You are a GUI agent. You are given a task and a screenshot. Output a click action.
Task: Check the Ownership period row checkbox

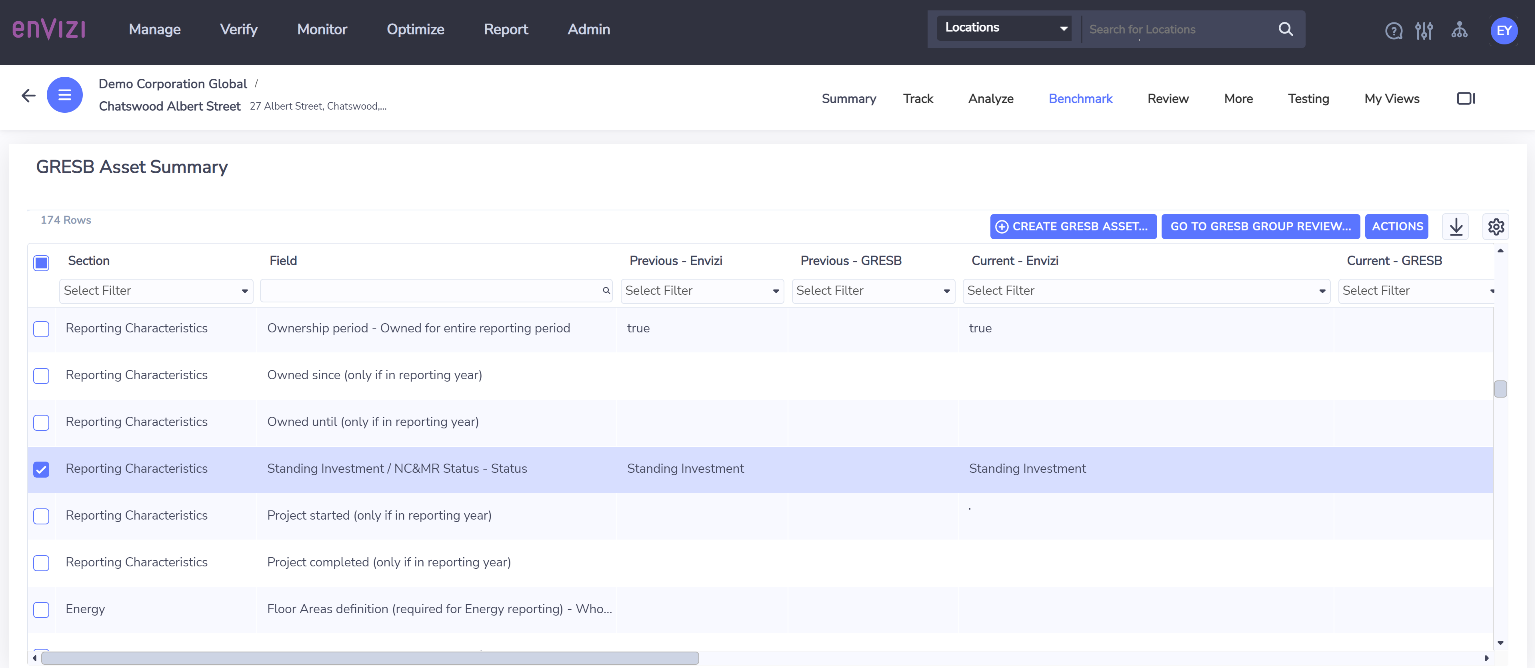tap(41, 329)
